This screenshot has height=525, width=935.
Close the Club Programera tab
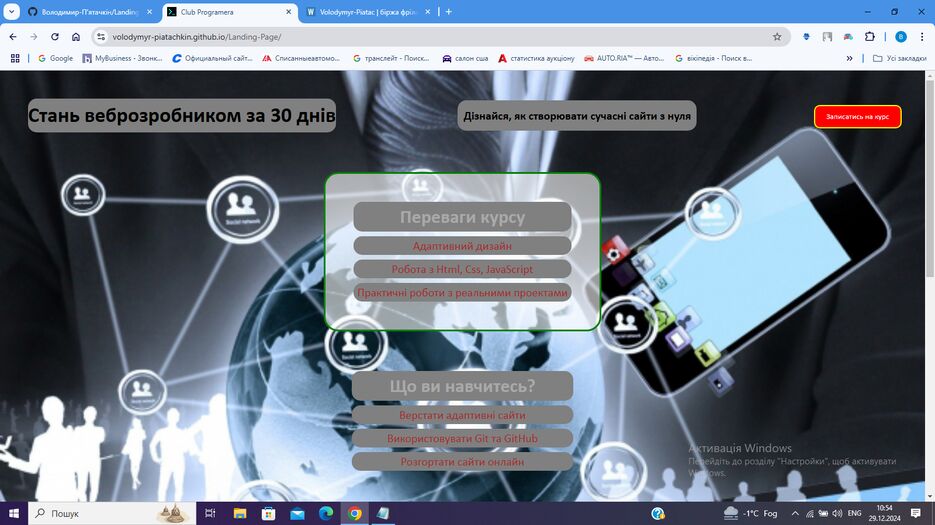click(289, 12)
